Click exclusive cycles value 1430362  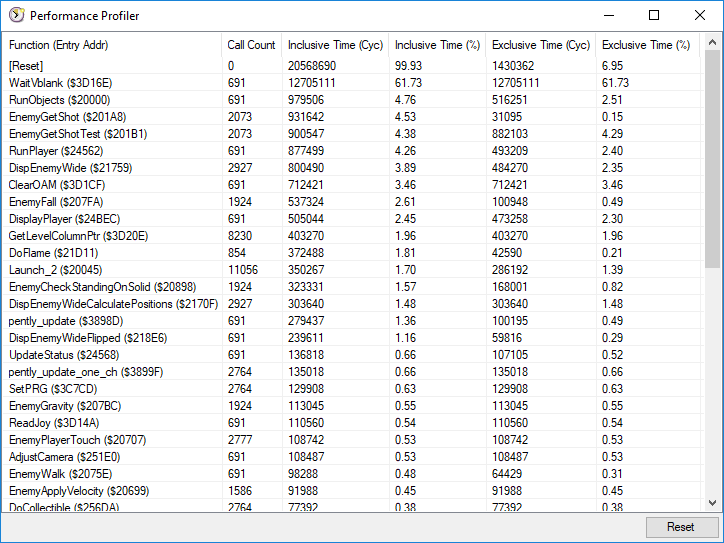tap(513, 66)
